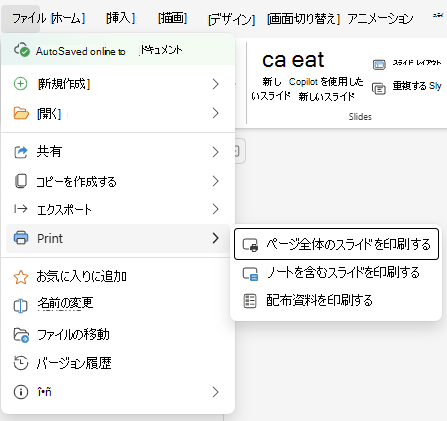The height and width of the screenshot is (421, 447).
Task: Switch to the 挿入 ribbon tab
Action: [x=120, y=18]
